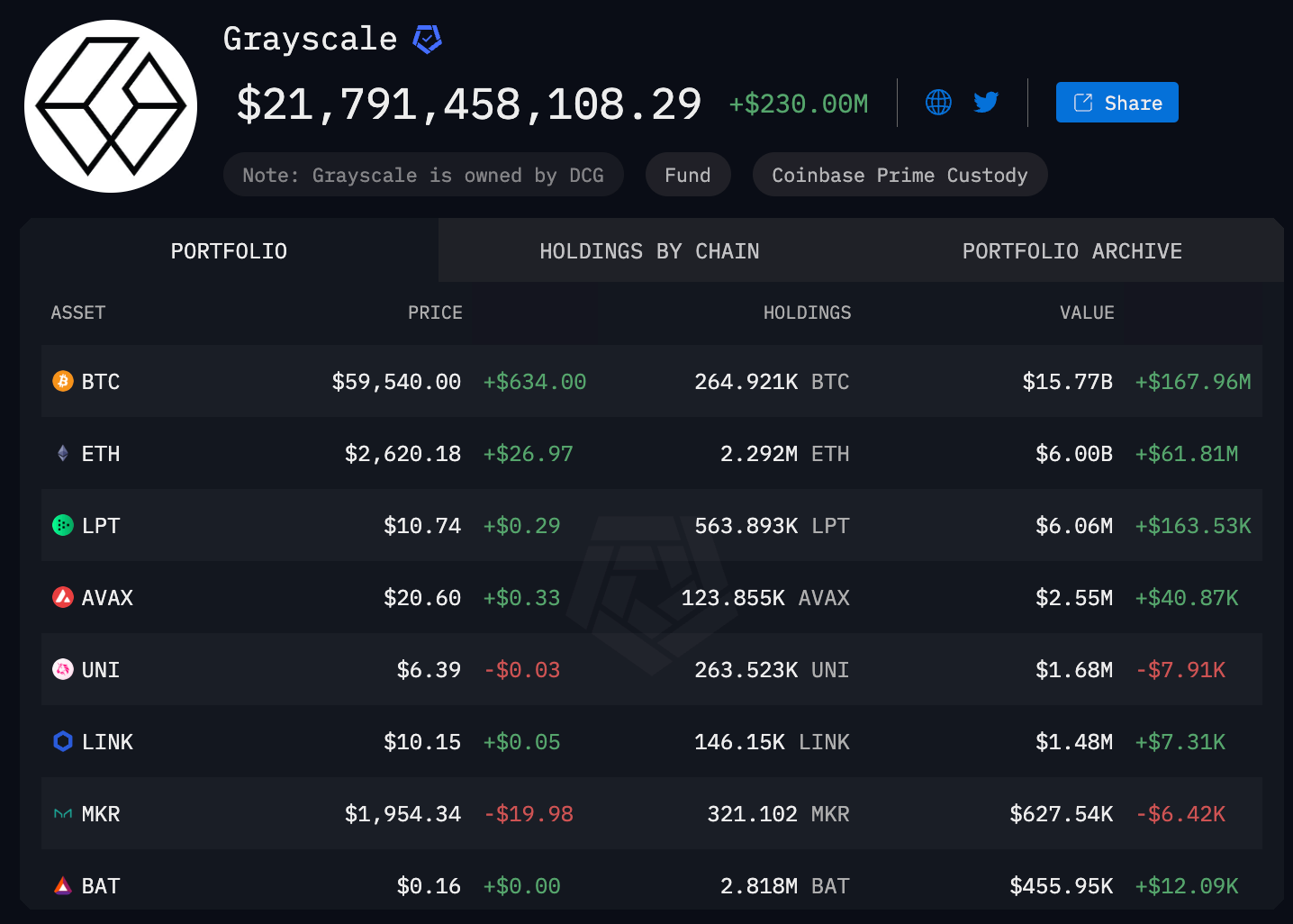1293x924 pixels.
Task: Open the Twitter bird icon
Action: click(x=986, y=103)
